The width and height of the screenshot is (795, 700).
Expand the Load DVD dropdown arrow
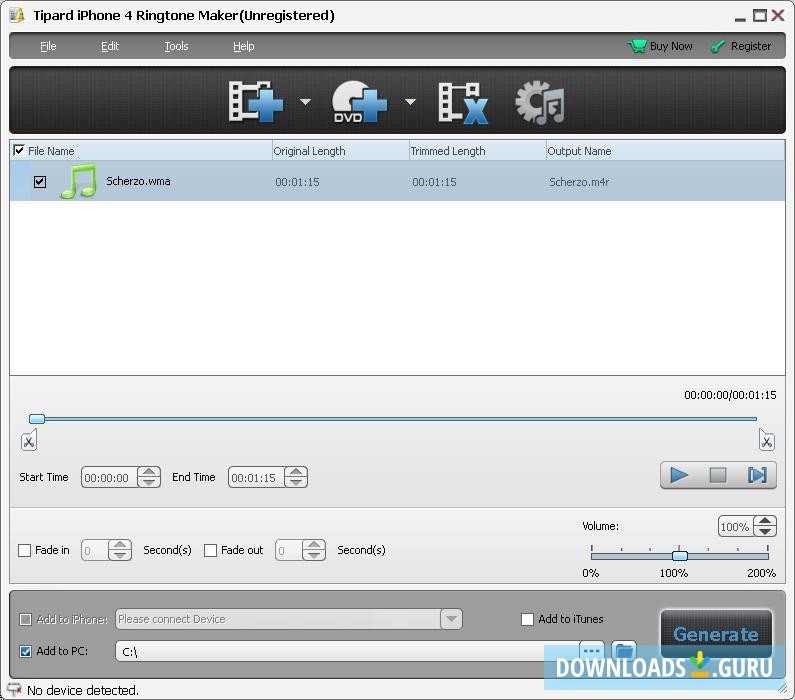pyautogui.click(x=410, y=102)
